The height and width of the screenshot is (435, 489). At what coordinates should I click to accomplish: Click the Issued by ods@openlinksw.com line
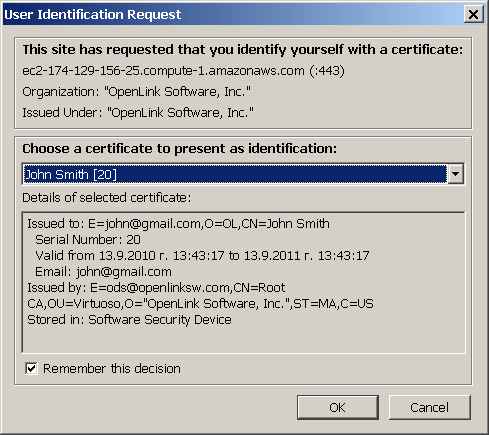(x=200, y=296)
